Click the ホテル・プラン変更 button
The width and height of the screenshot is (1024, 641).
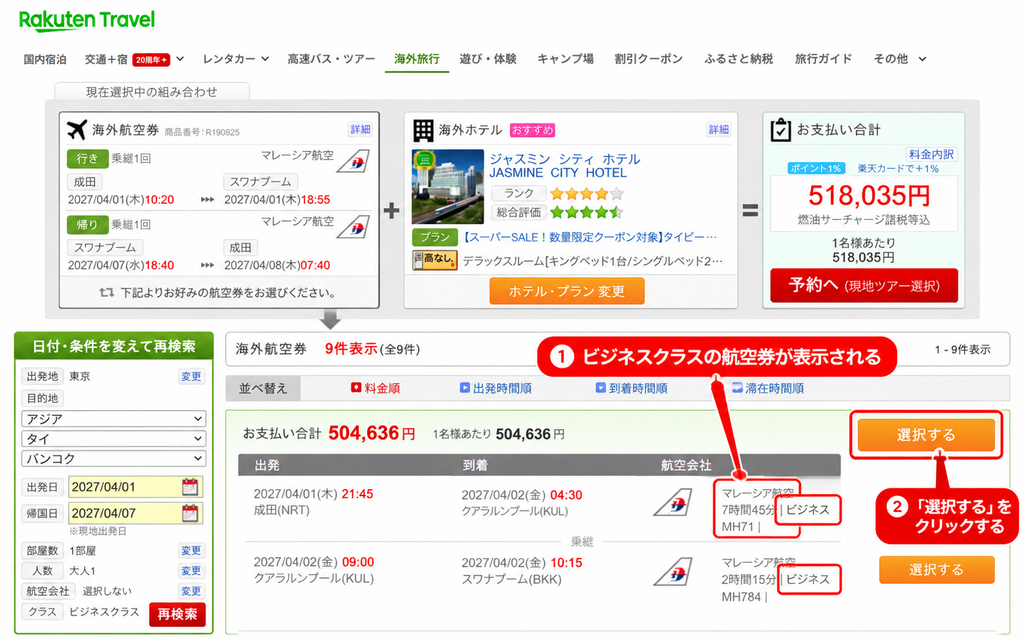(x=567, y=291)
